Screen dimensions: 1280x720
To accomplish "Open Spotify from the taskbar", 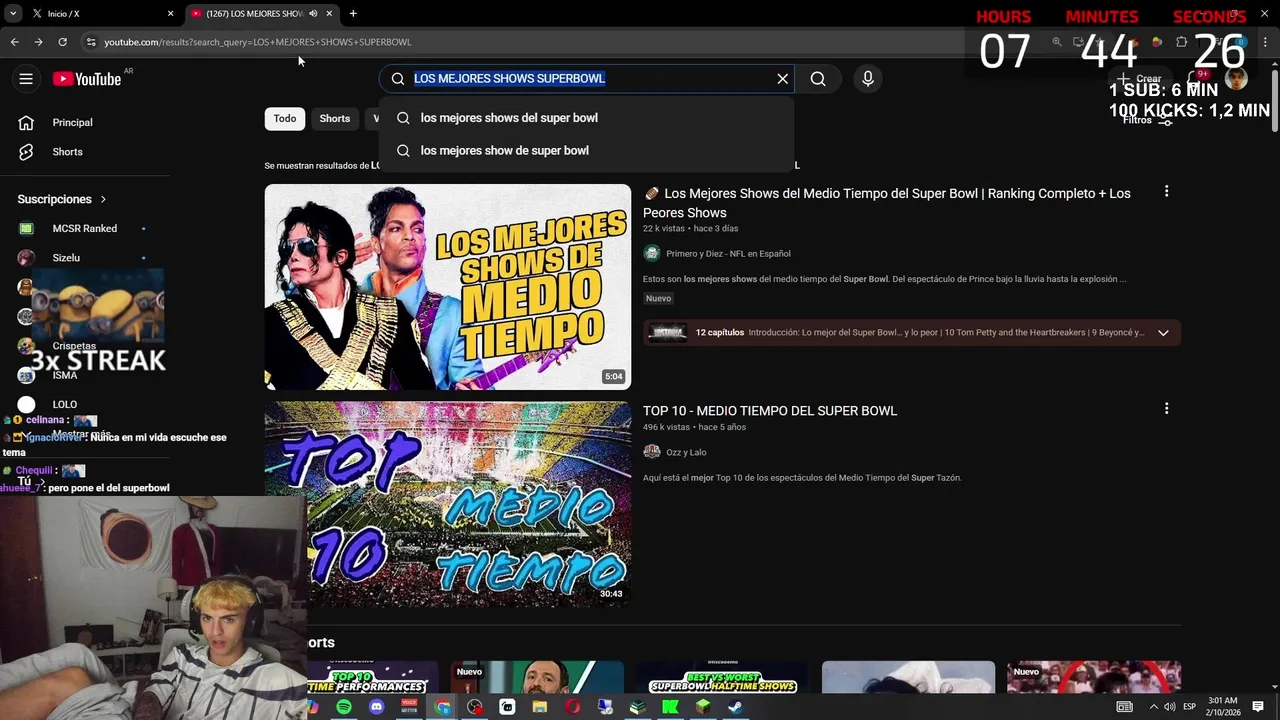I will pos(344,707).
